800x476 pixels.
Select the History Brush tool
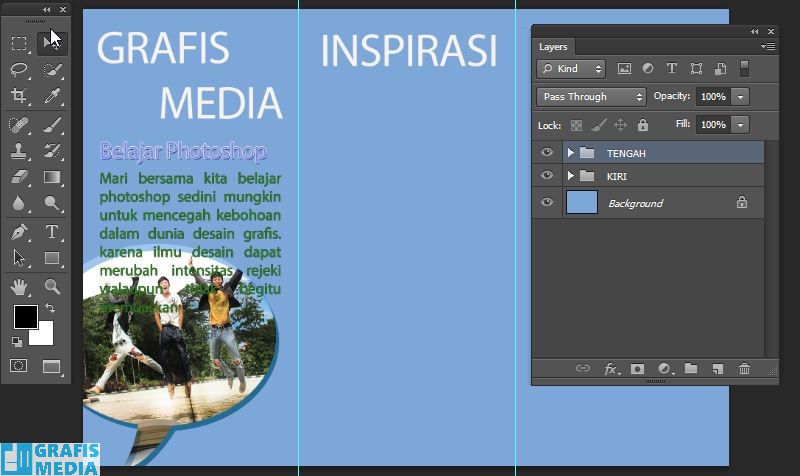52,151
